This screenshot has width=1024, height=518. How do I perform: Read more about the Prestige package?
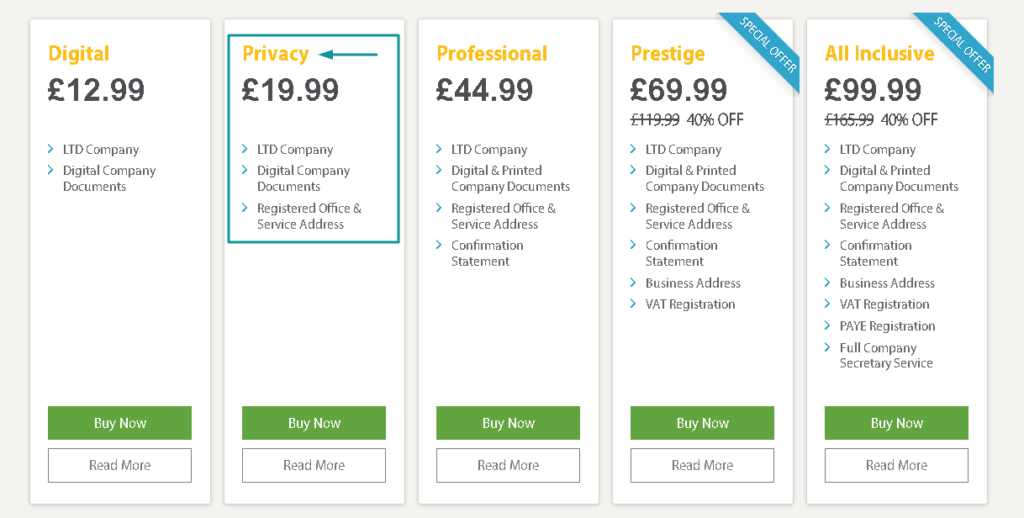coord(702,465)
